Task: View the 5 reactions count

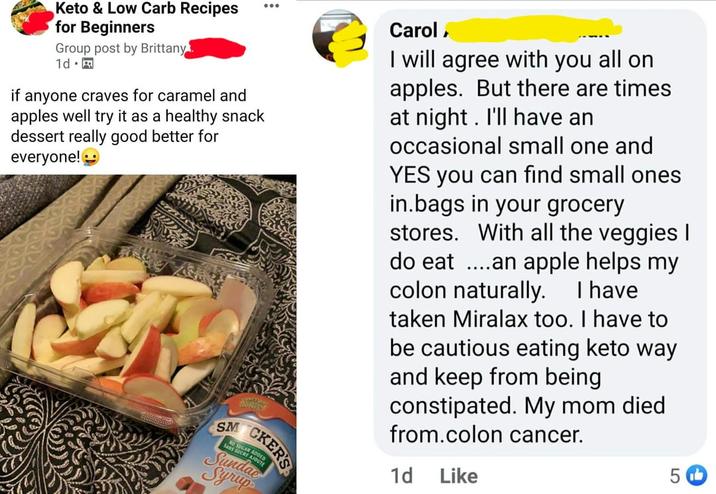Action: (x=675, y=476)
